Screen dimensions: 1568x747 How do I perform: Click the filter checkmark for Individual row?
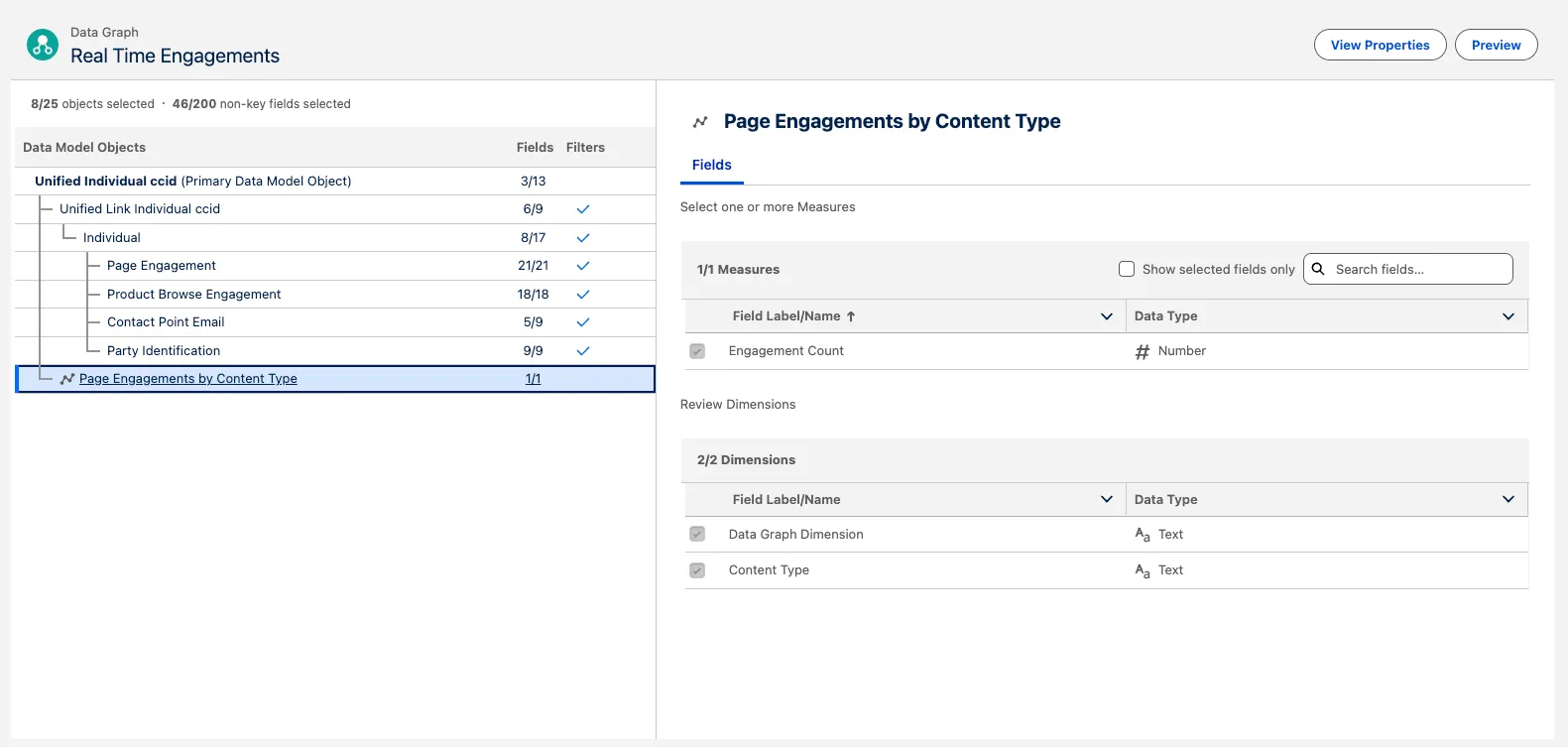click(x=583, y=238)
